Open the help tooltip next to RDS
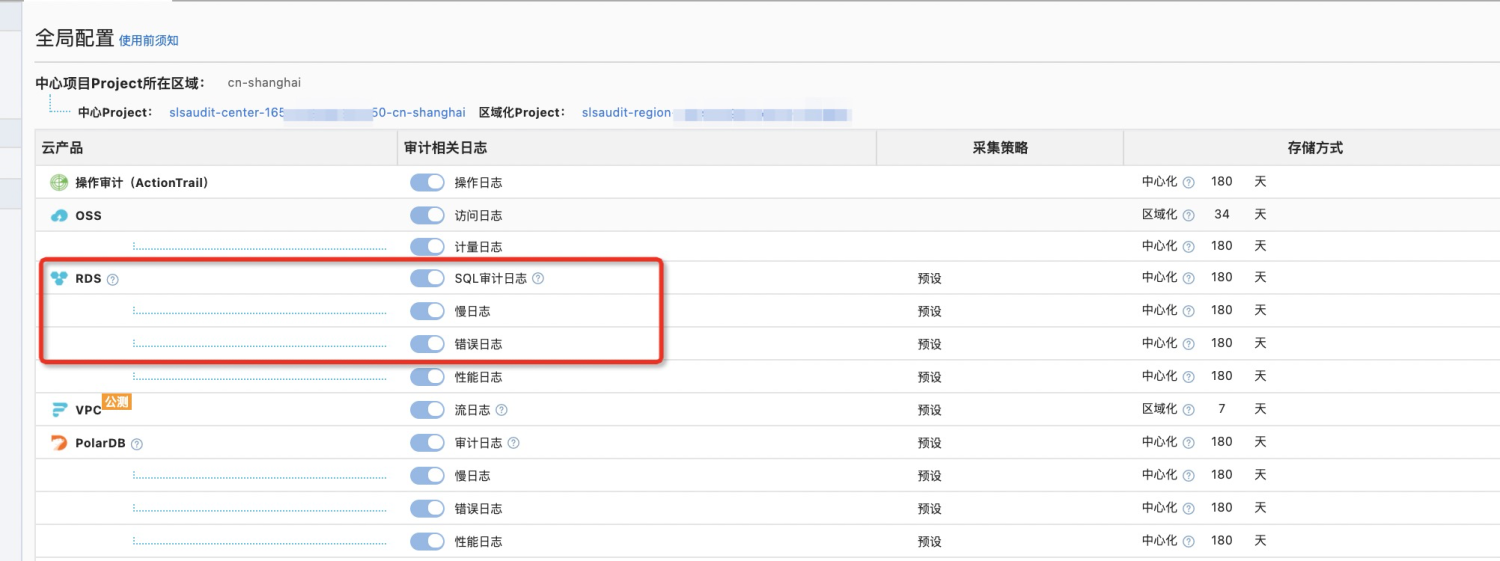The image size is (1500, 561). (x=112, y=279)
